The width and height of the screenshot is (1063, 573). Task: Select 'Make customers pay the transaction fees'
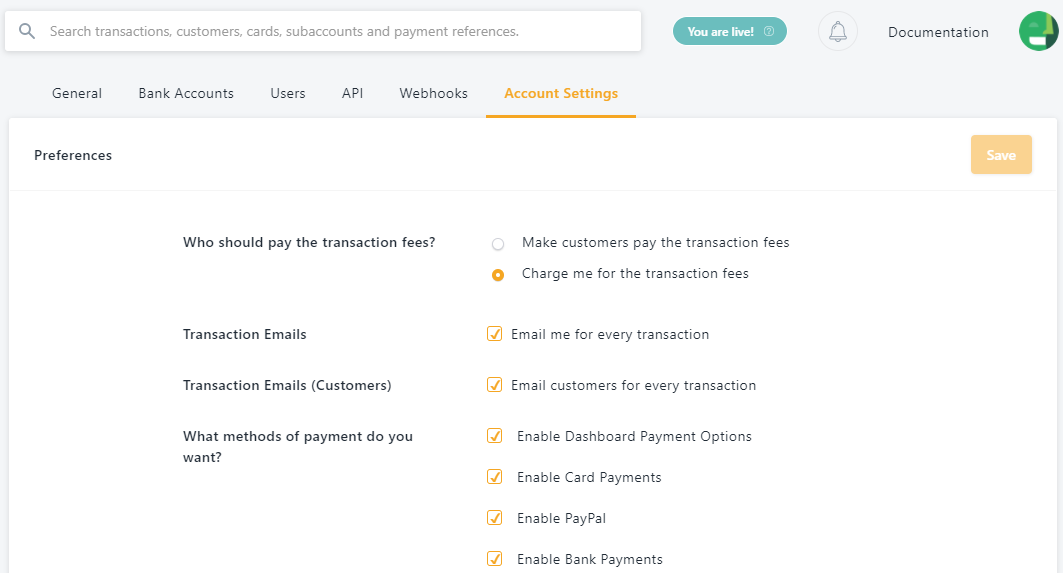[x=498, y=243]
